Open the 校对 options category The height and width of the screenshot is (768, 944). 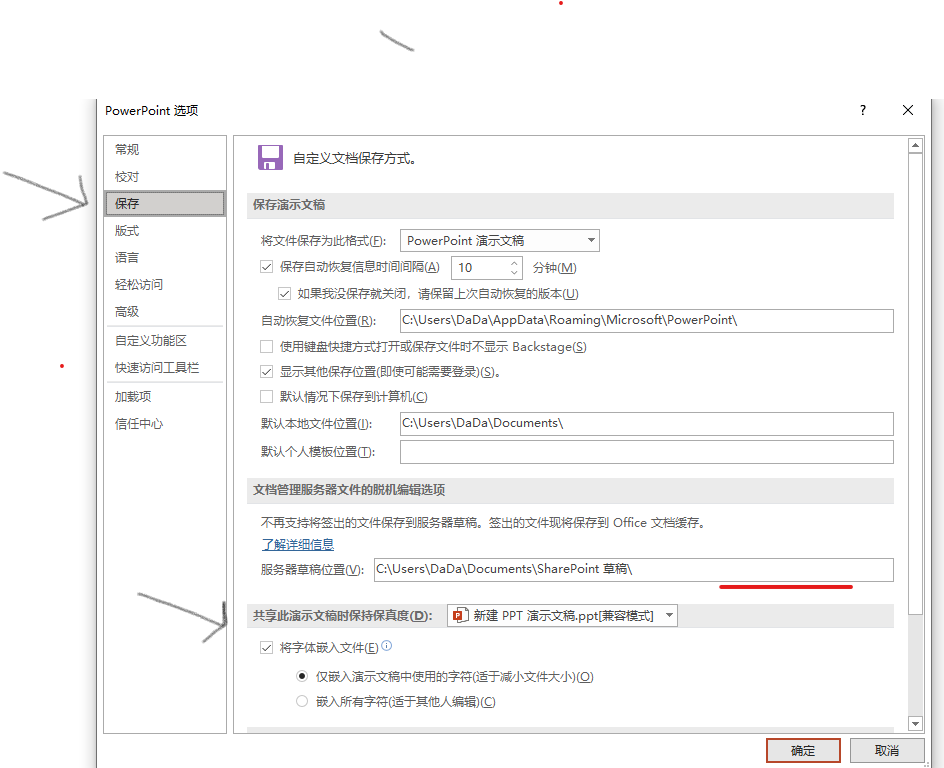pyautogui.click(x=127, y=177)
